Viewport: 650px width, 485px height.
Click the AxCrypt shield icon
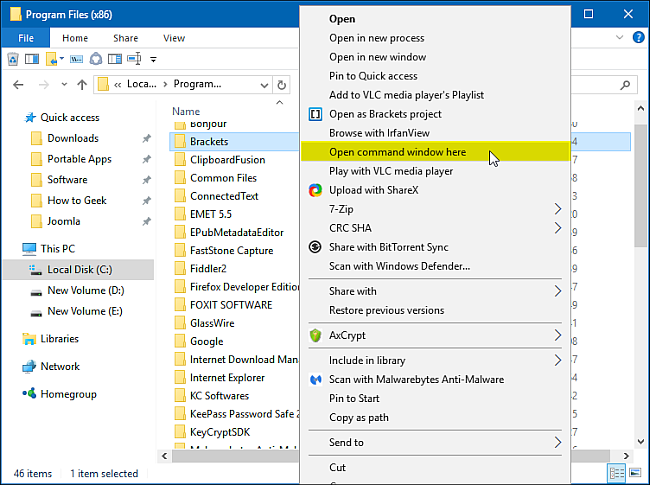(x=315, y=335)
